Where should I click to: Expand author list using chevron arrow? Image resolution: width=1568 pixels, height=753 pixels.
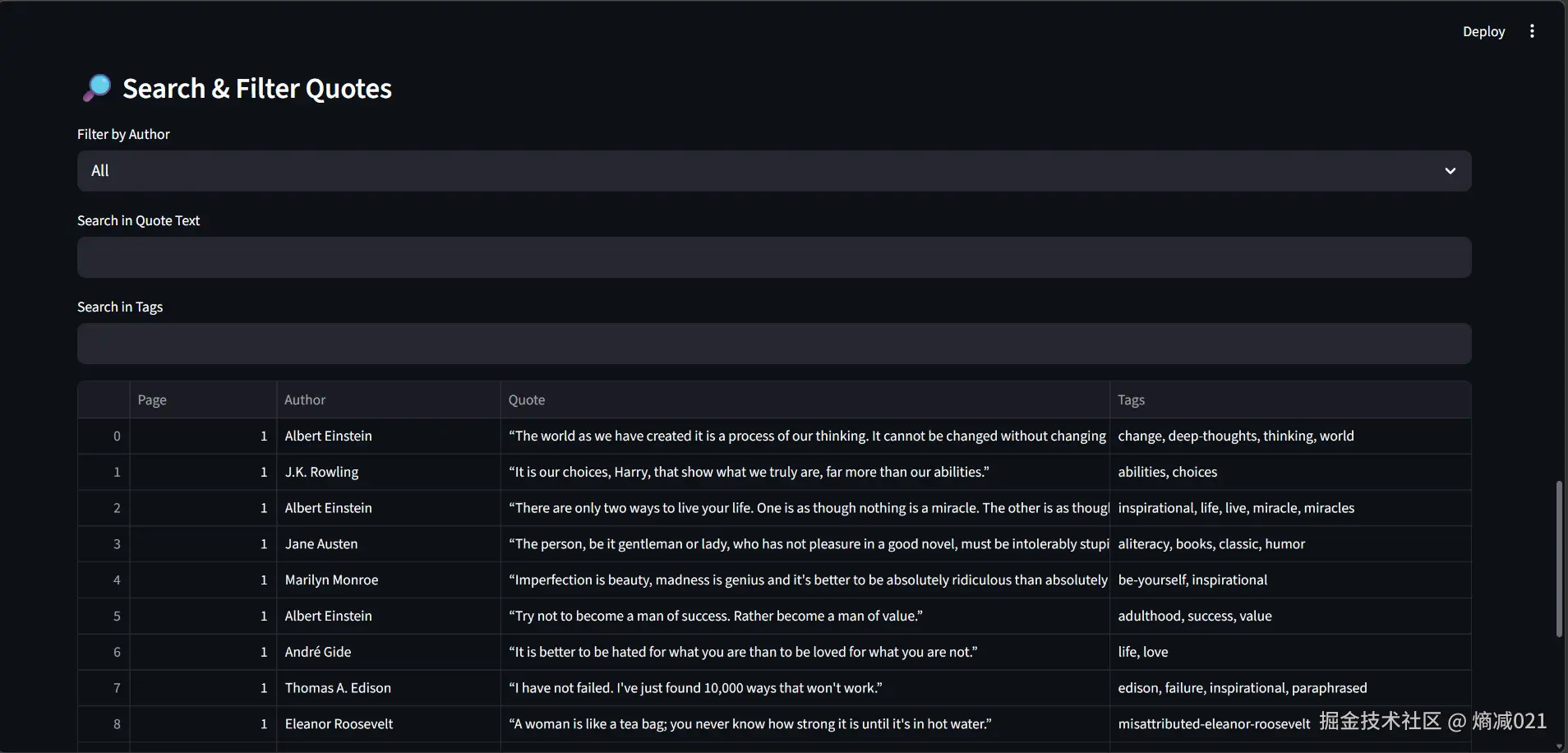click(1450, 171)
